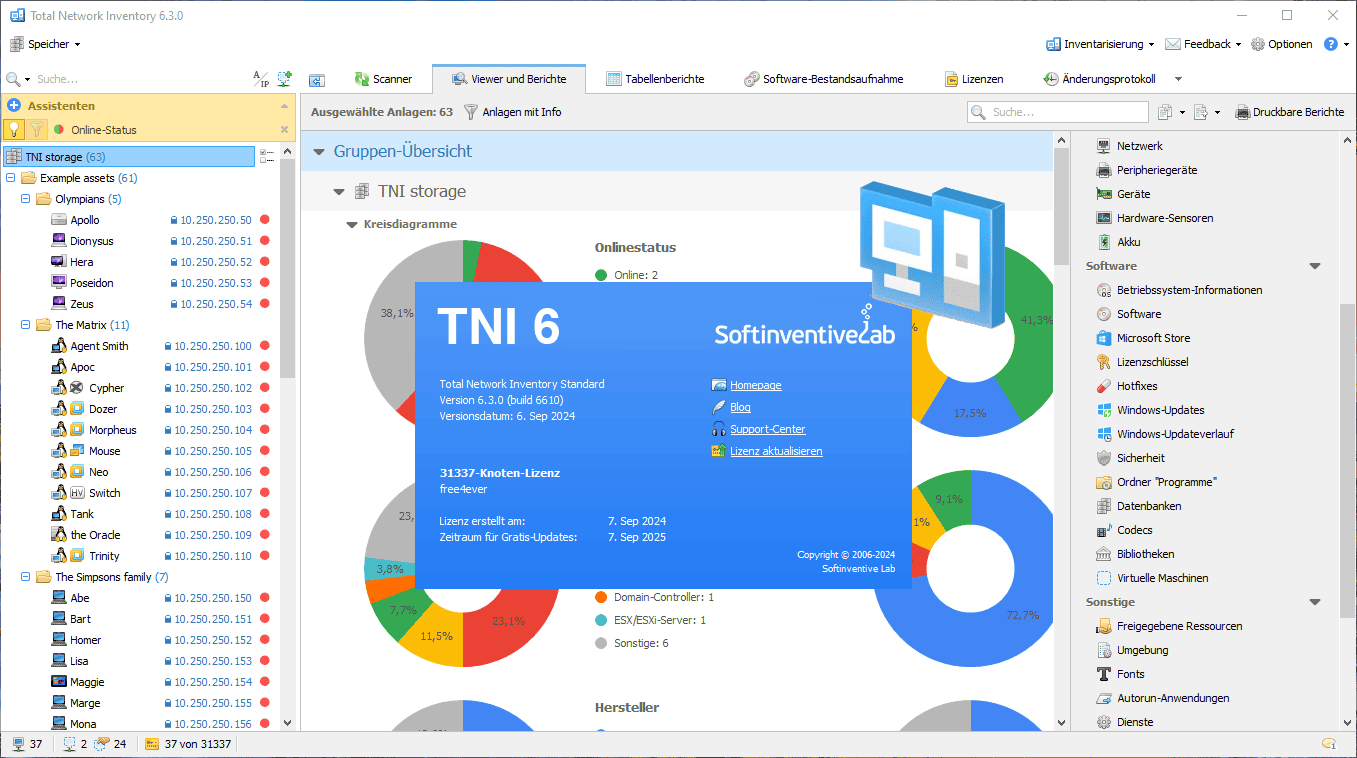
Task: Open the Tabellenberichte tab
Action: (x=655, y=79)
